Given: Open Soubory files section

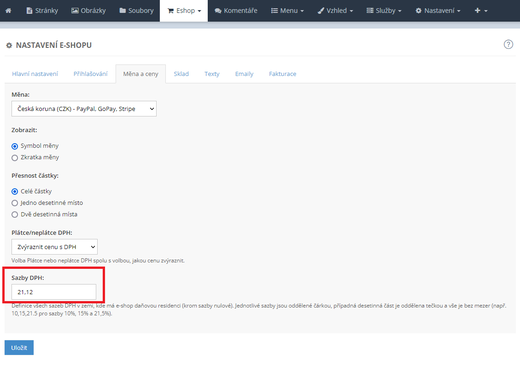Looking at the screenshot, I should point(136,11).
